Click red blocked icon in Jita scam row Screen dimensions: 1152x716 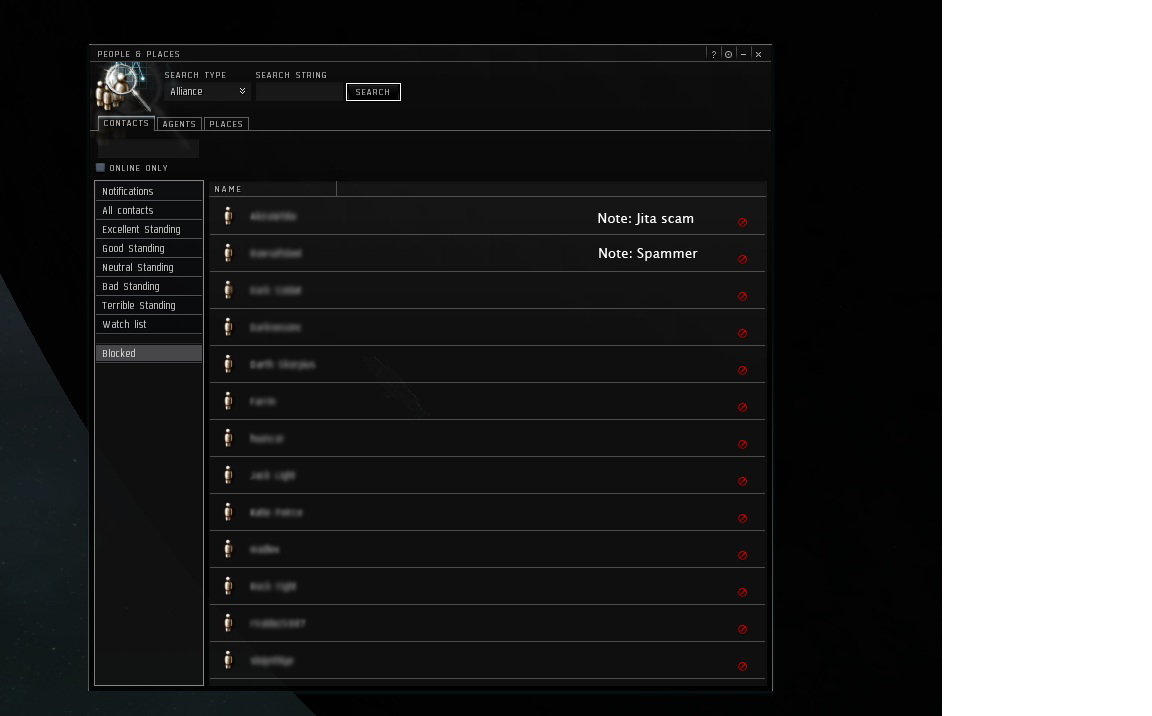tap(742, 222)
